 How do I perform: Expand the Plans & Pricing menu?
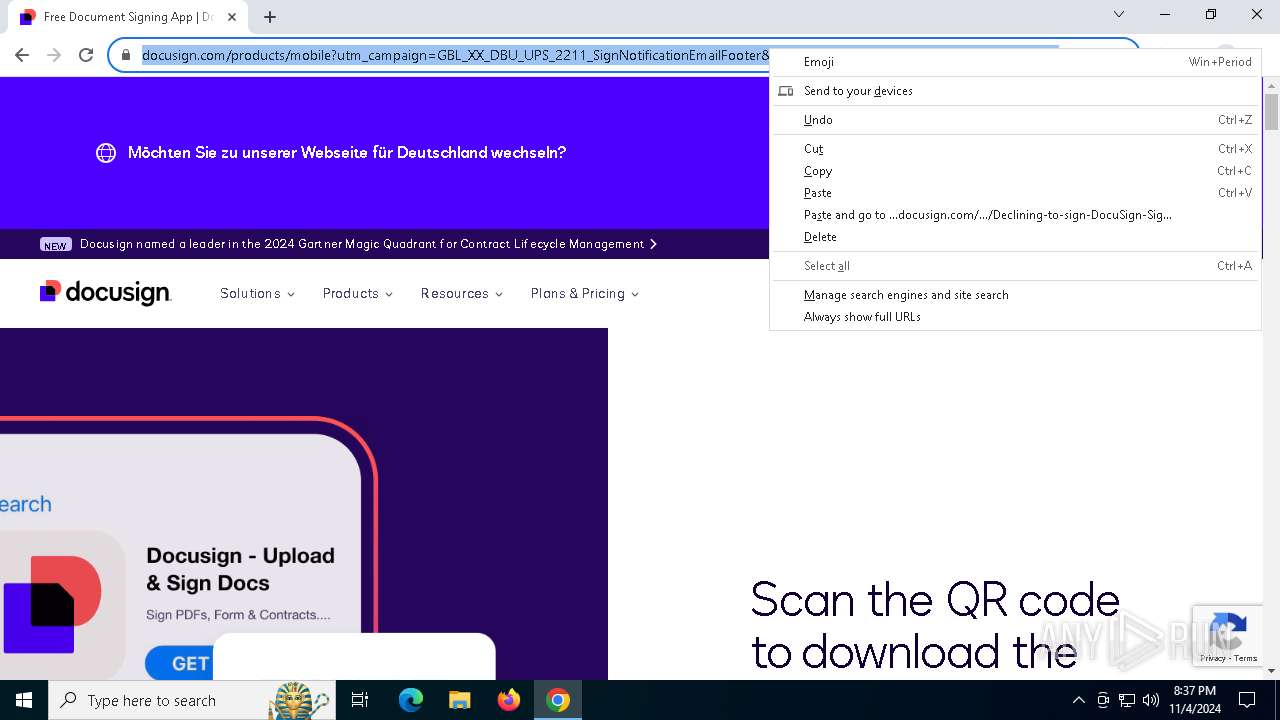(x=584, y=293)
